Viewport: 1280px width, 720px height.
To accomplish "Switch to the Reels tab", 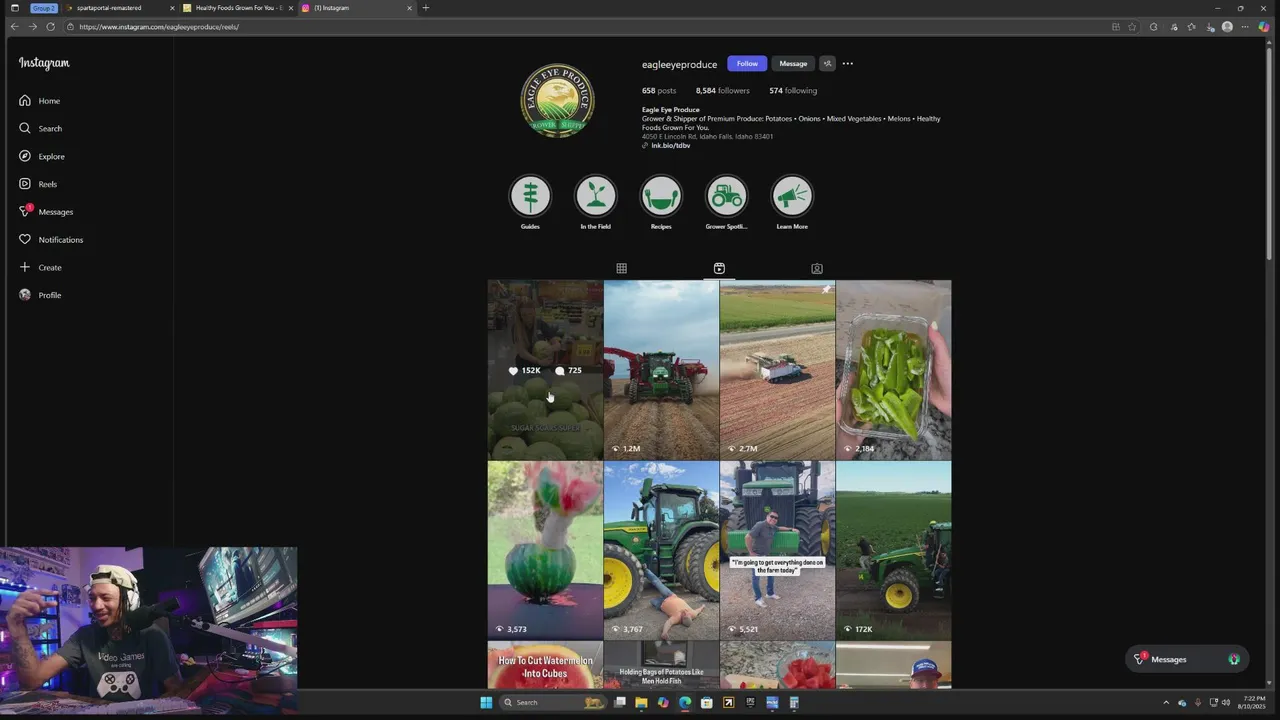I will [719, 268].
